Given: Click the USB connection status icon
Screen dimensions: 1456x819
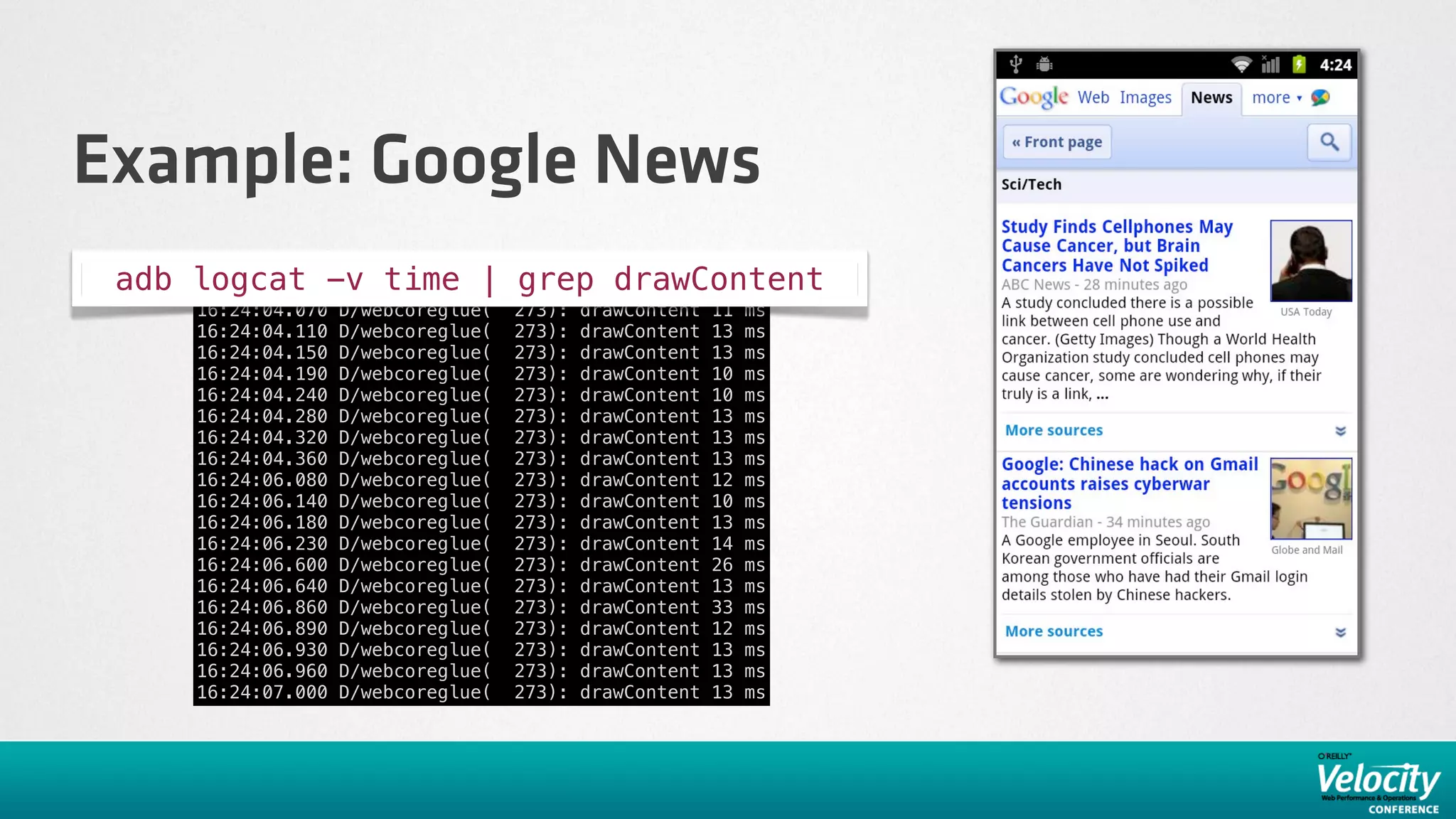Looking at the screenshot, I should 1016,65.
